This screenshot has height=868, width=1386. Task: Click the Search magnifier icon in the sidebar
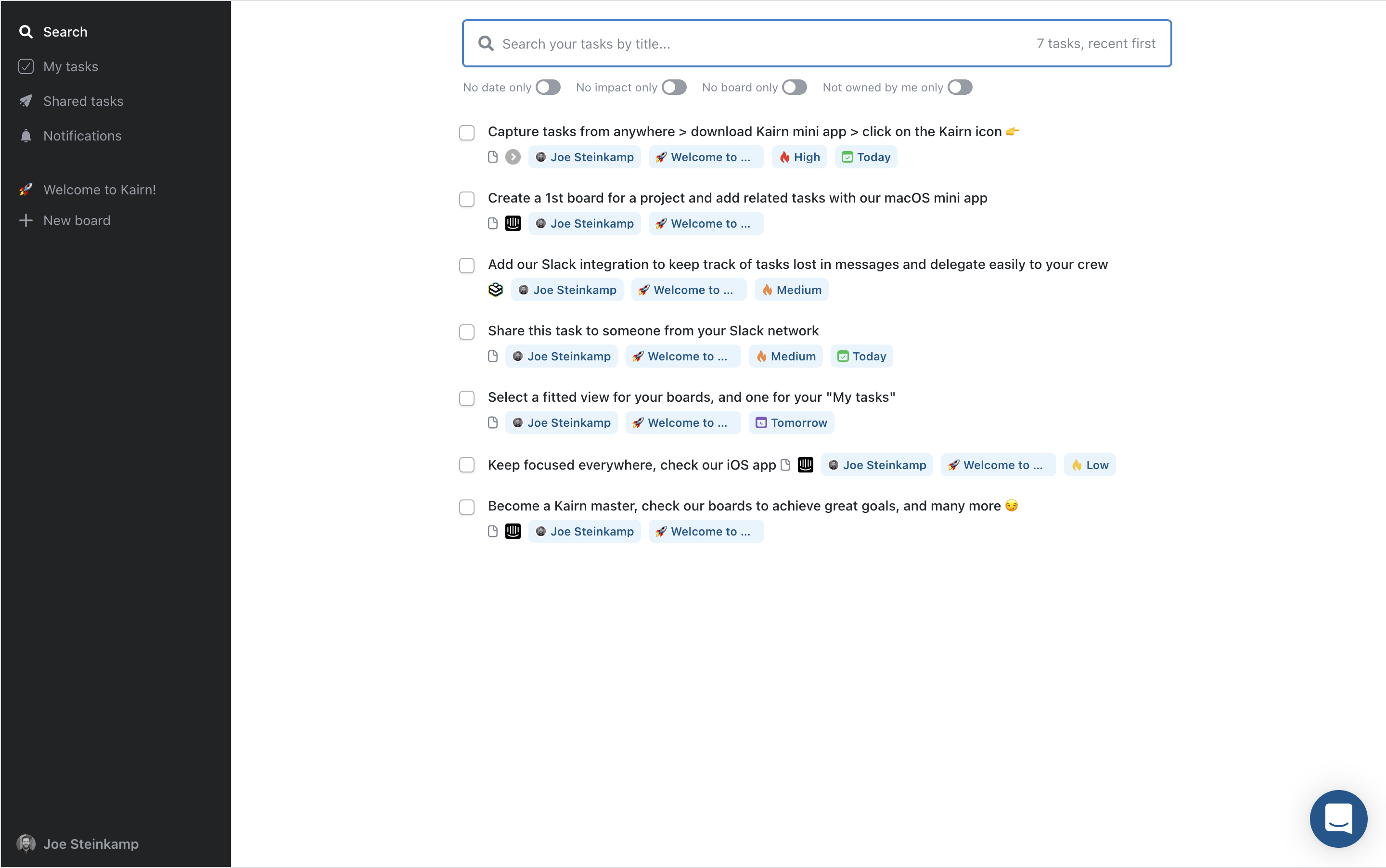(x=25, y=32)
